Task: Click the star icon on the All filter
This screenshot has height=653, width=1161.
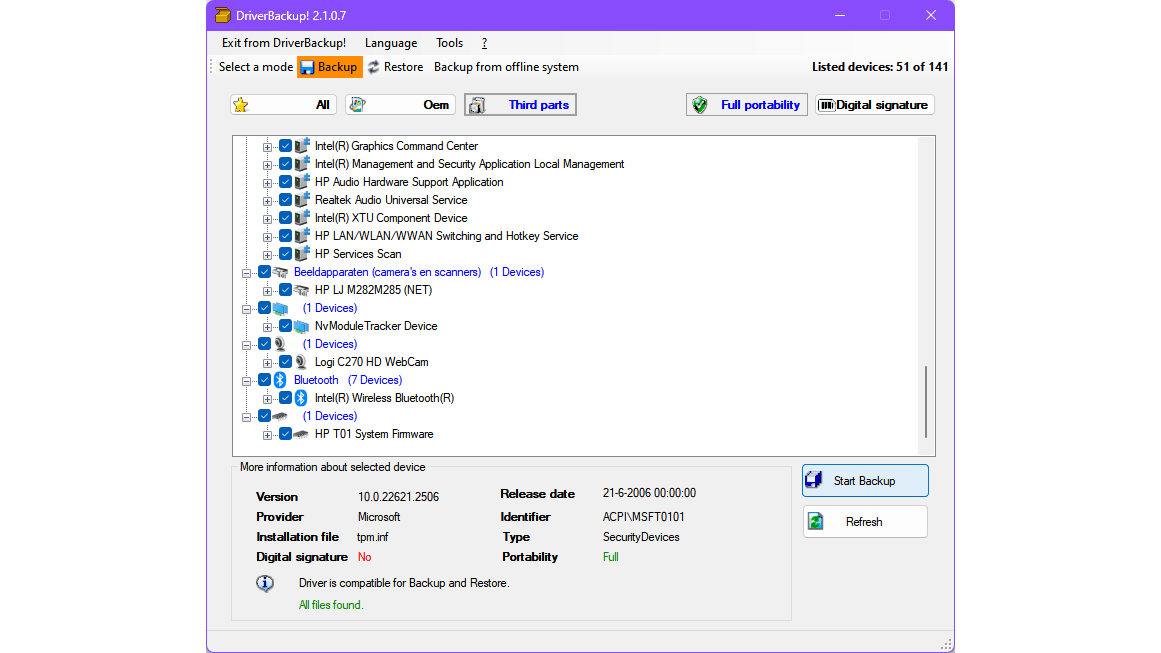Action: coord(241,105)
